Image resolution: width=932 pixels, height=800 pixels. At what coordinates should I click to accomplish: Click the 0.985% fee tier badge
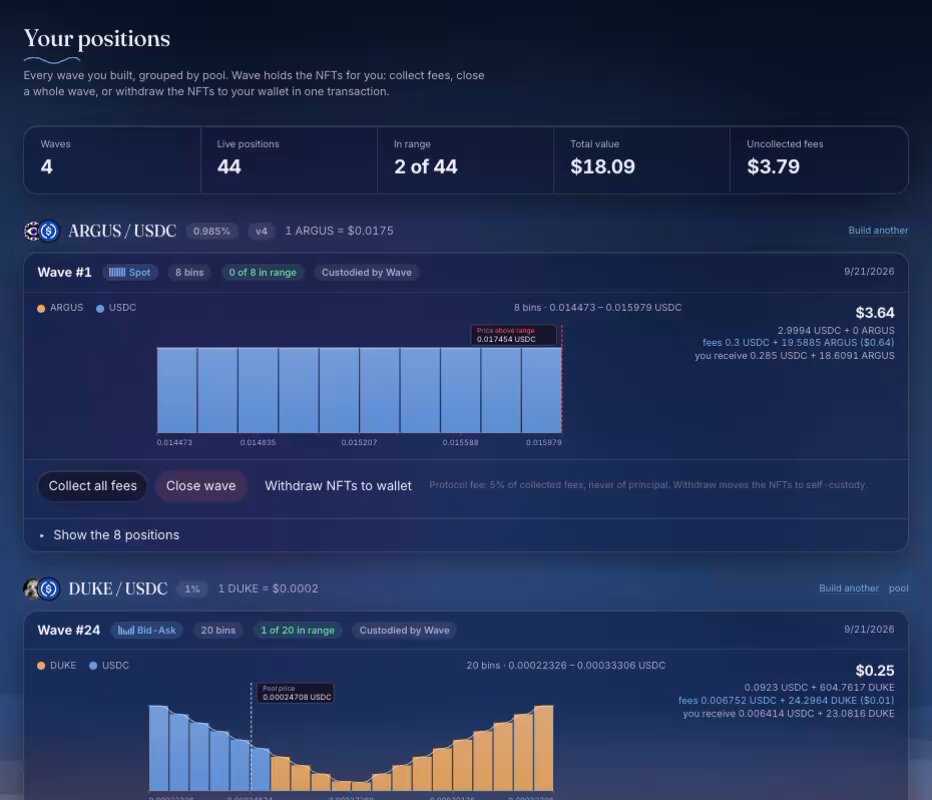(x=212, y=231)
